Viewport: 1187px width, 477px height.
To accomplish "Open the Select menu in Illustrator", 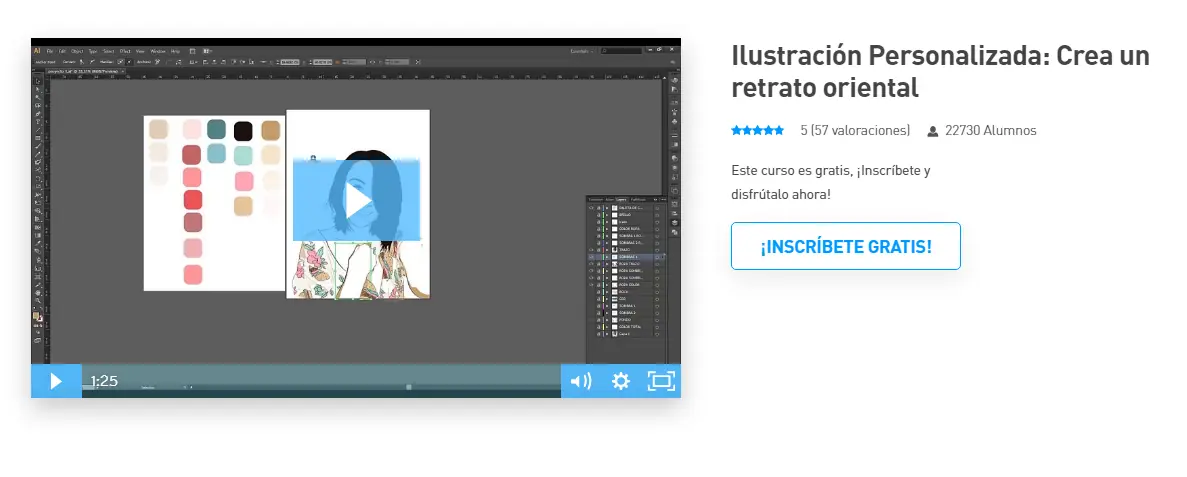I will (109, 51).
